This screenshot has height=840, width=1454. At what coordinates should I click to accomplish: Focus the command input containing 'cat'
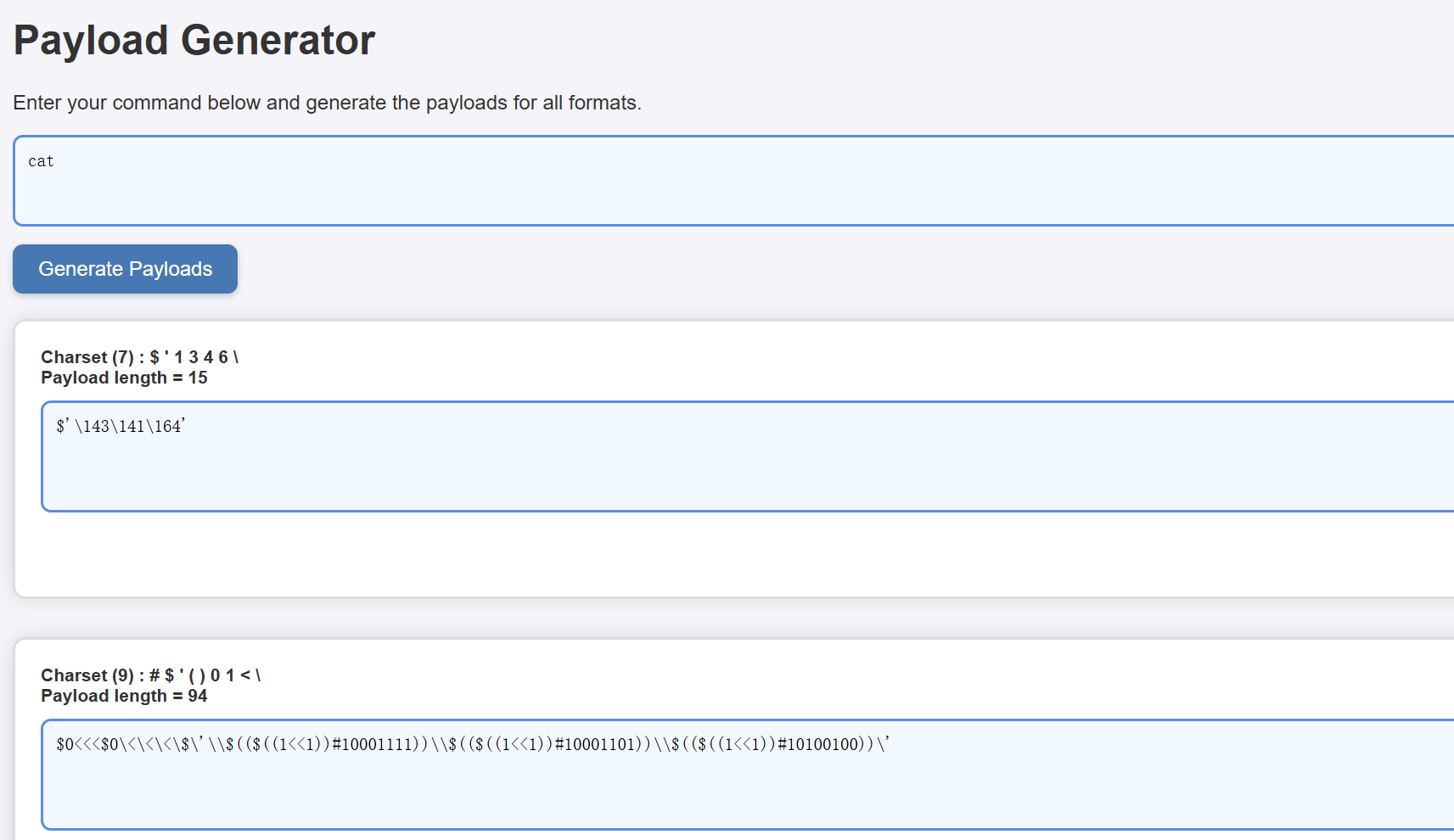coord(733,181)
